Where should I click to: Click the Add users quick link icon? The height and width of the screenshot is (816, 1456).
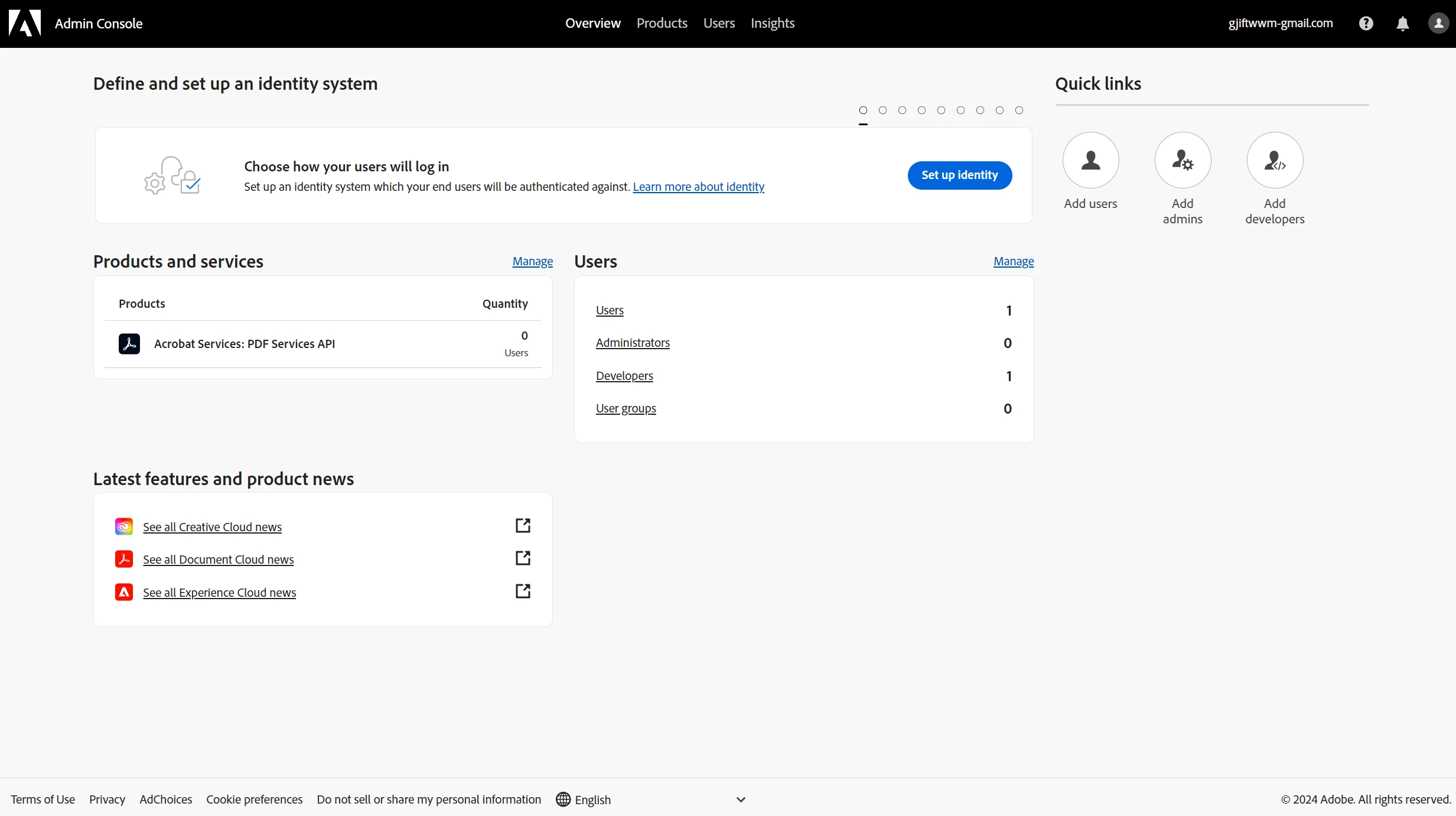pyautogui.click(x=1090, y=160)
